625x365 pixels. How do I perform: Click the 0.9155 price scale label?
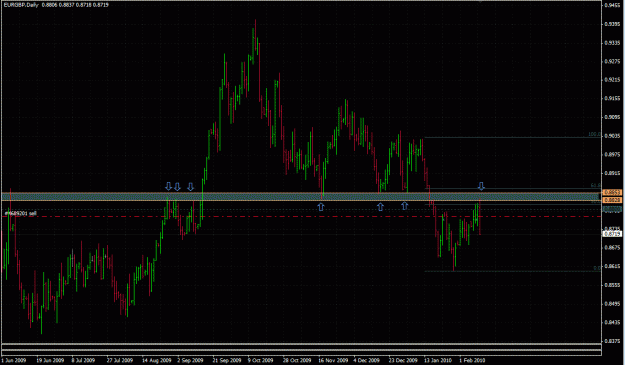tap(612, 98)
